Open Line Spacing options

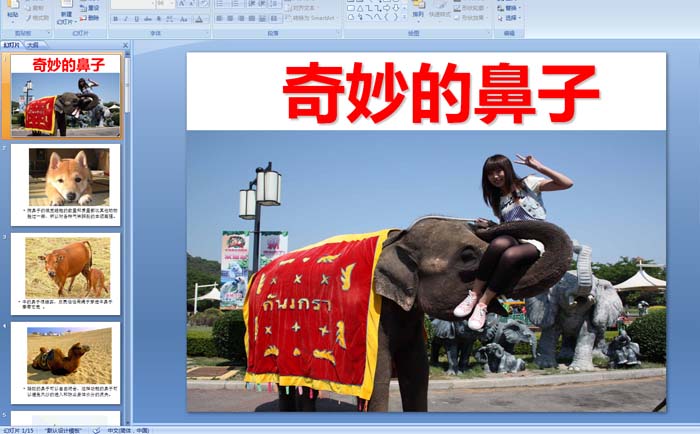point(275,4)
